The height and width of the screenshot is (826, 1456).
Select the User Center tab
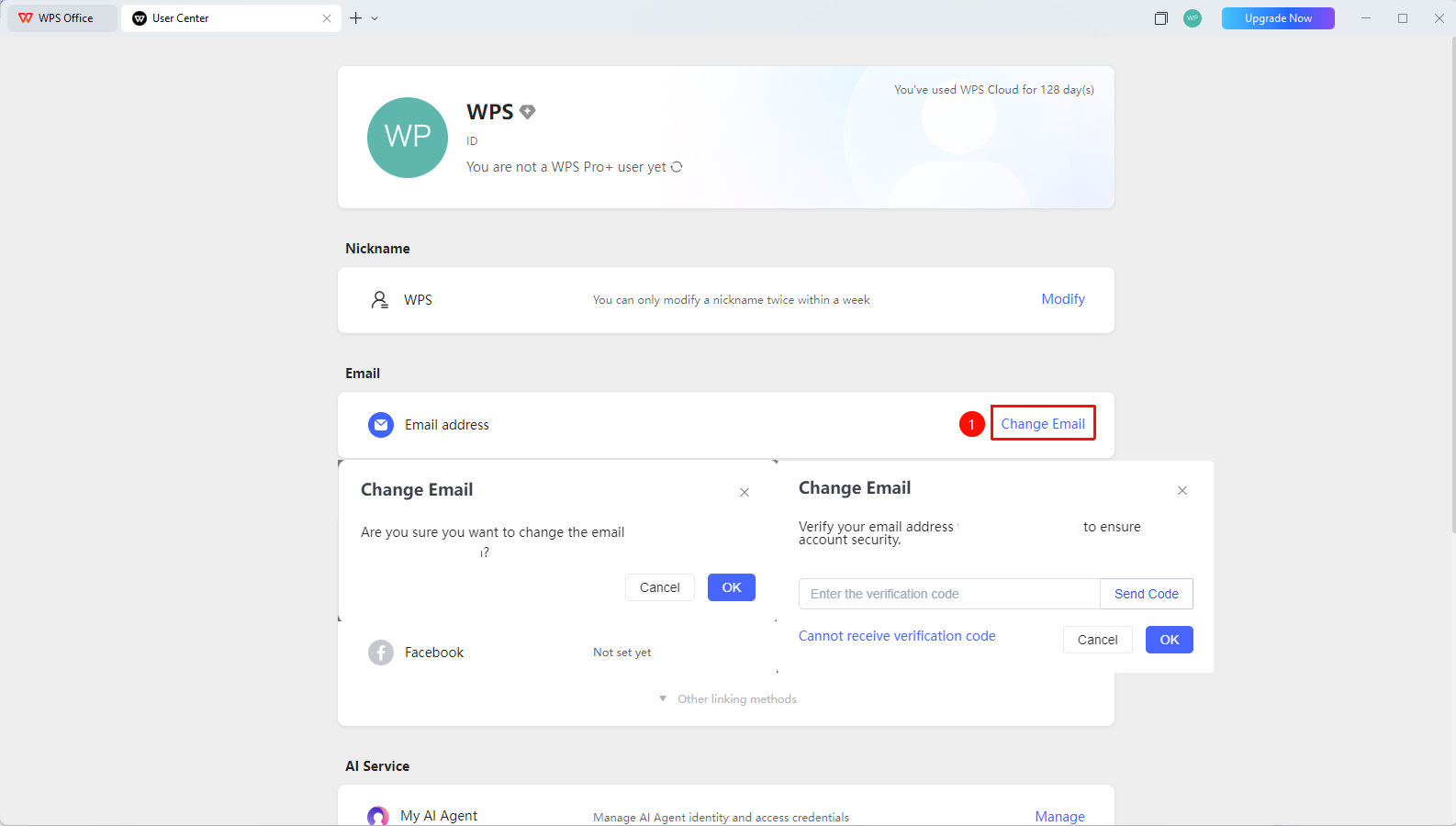point(231,18)
